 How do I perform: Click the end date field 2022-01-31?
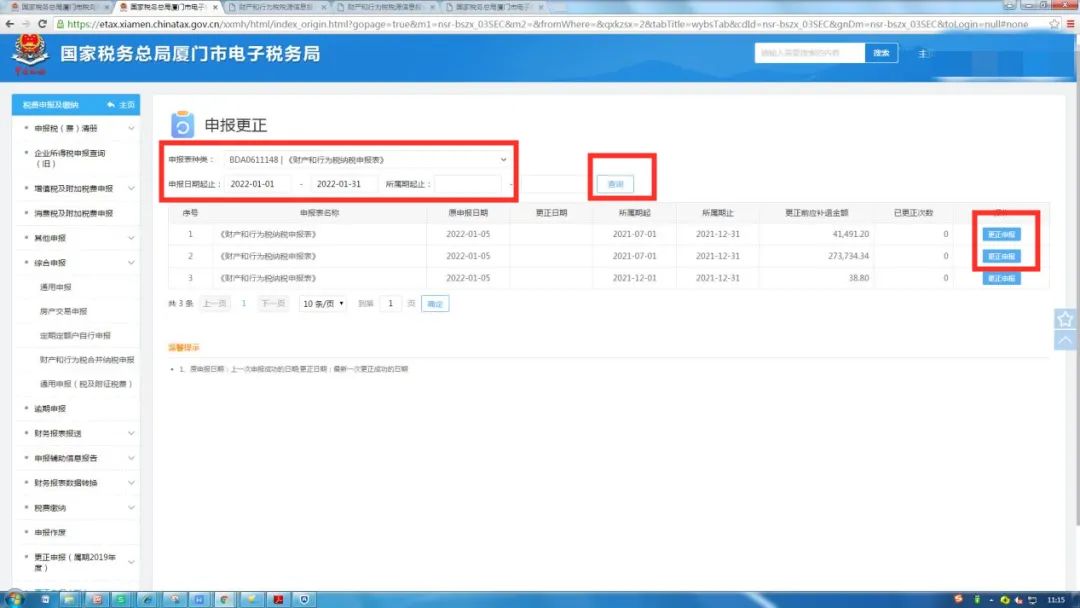344,184
